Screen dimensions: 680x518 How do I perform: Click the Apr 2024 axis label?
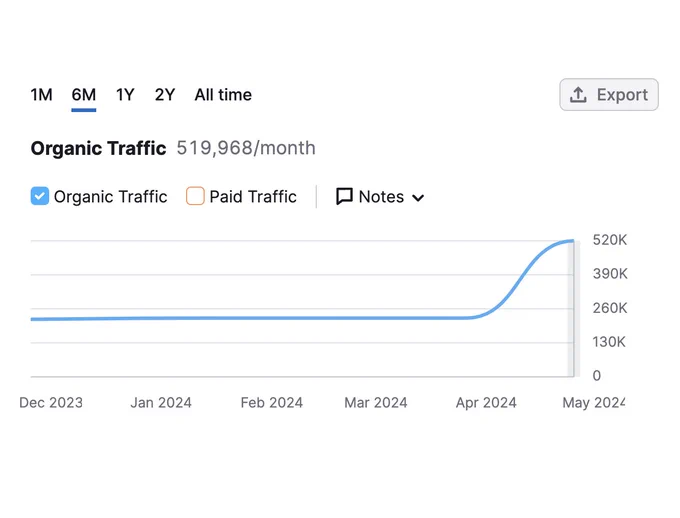pyautogui.click(x=486, y=403)
